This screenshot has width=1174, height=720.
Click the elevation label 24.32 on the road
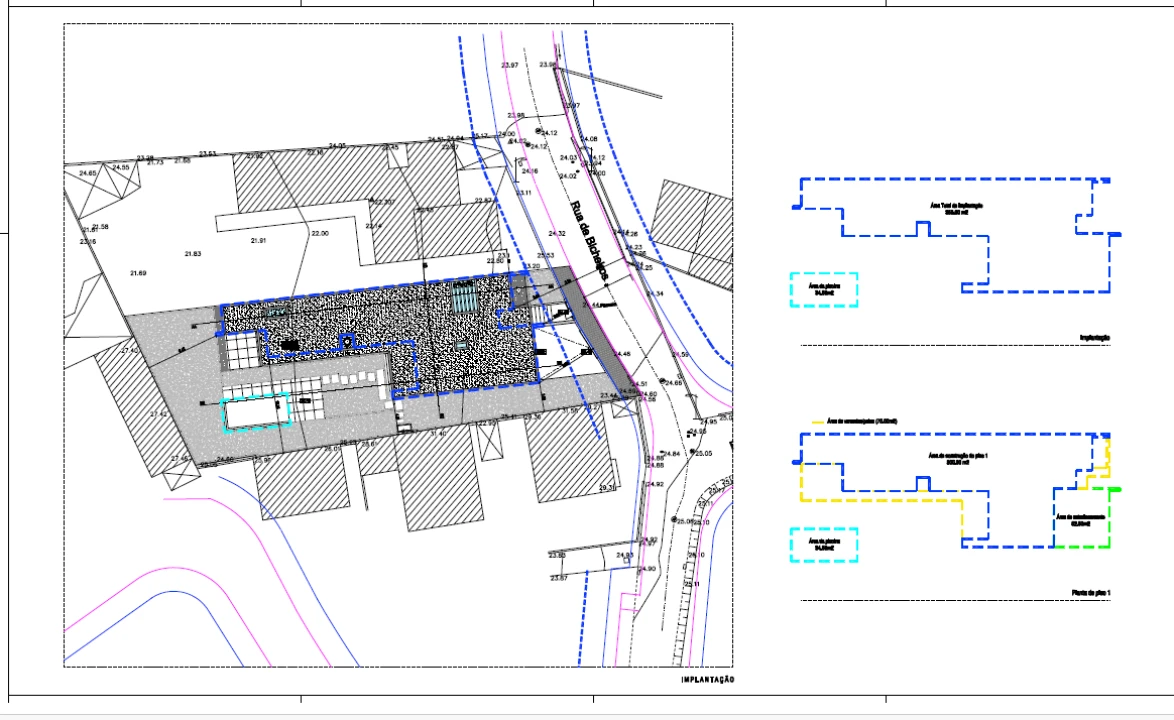tap(557, 233)
